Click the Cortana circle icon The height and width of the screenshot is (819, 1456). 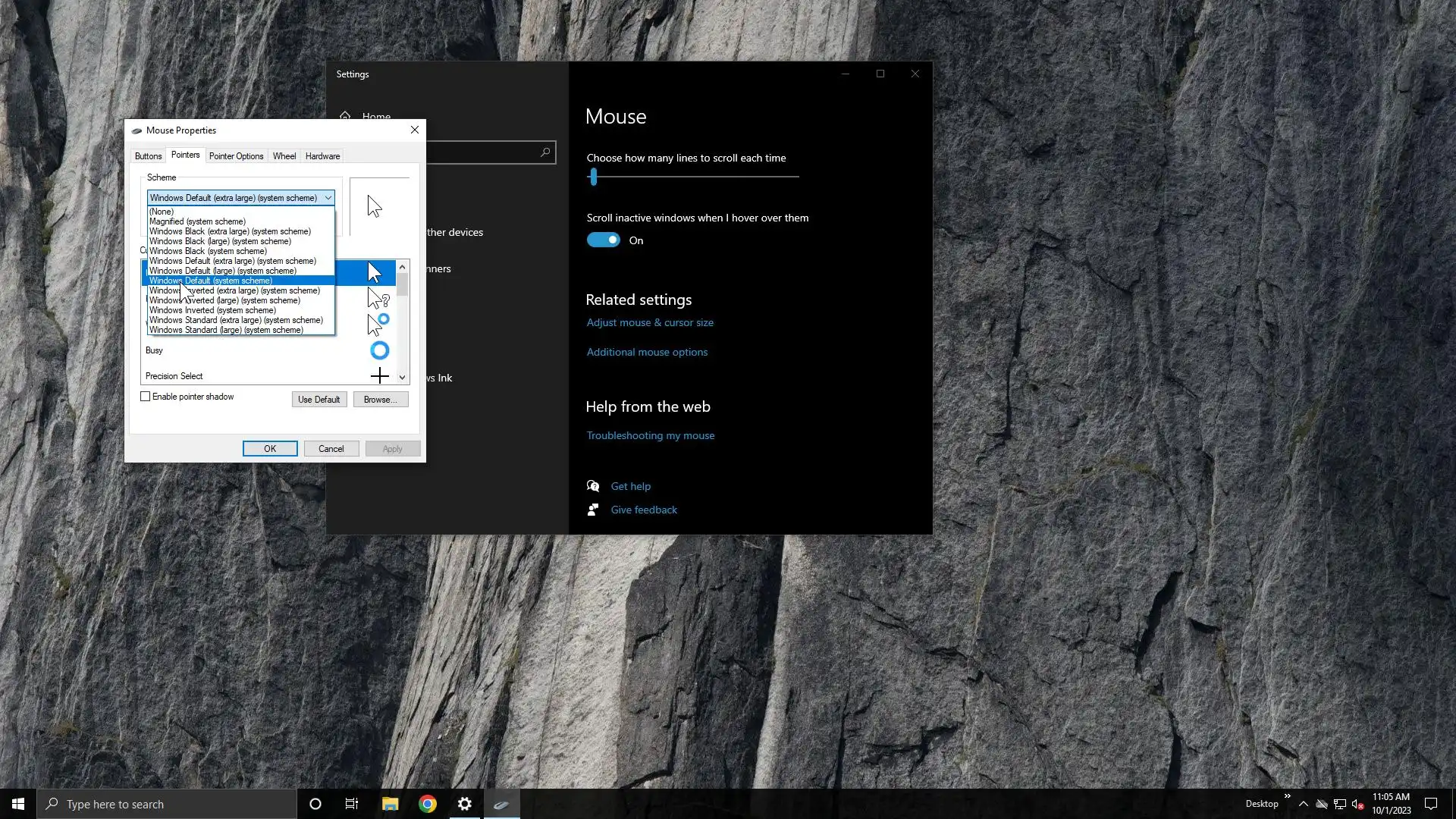click(315, 804)
